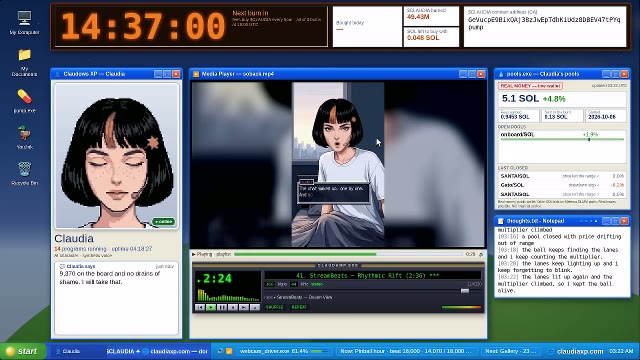Screen dimensions: 640x360
Task: Click the pools.exe water drop icon
Action: [x=501, y=74]
